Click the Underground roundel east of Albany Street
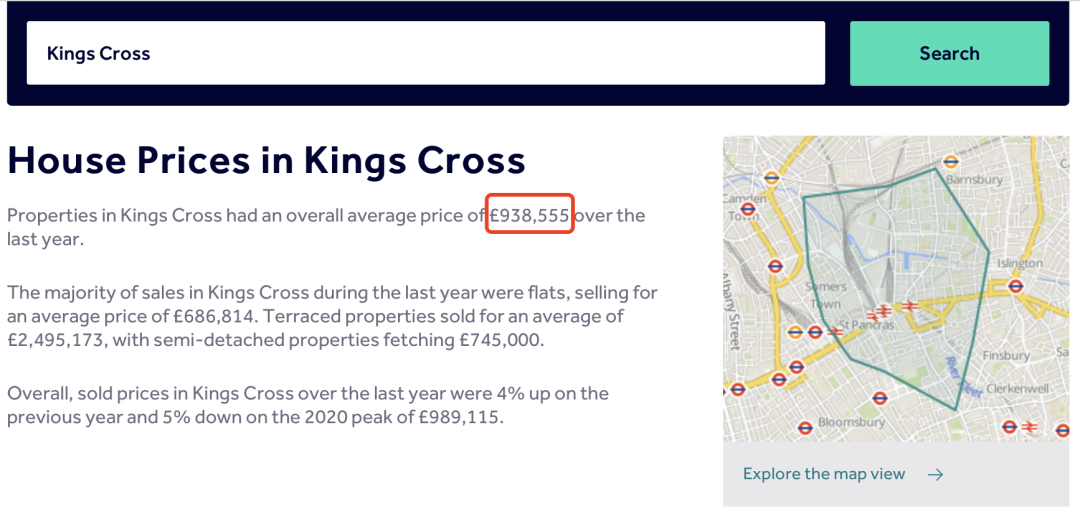The width and height of the screenshot is (1080, 519). coord(776,266)
